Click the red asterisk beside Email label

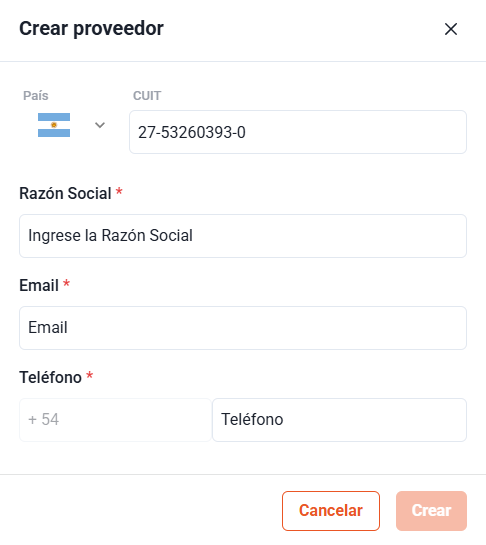coord(66,284)
